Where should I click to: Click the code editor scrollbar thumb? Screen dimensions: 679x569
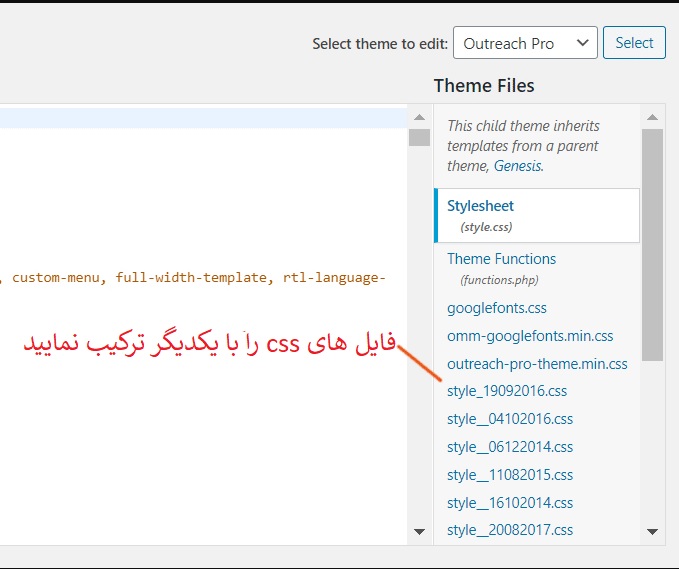(x=419, y=137)
